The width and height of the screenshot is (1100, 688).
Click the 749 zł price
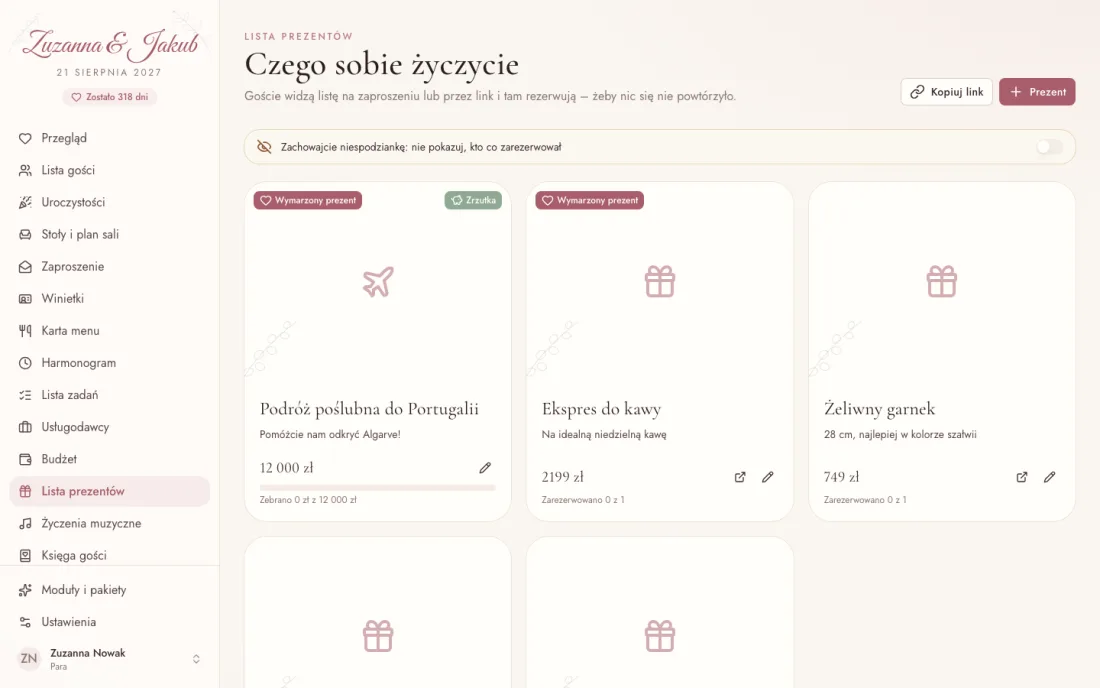[841, 477]
